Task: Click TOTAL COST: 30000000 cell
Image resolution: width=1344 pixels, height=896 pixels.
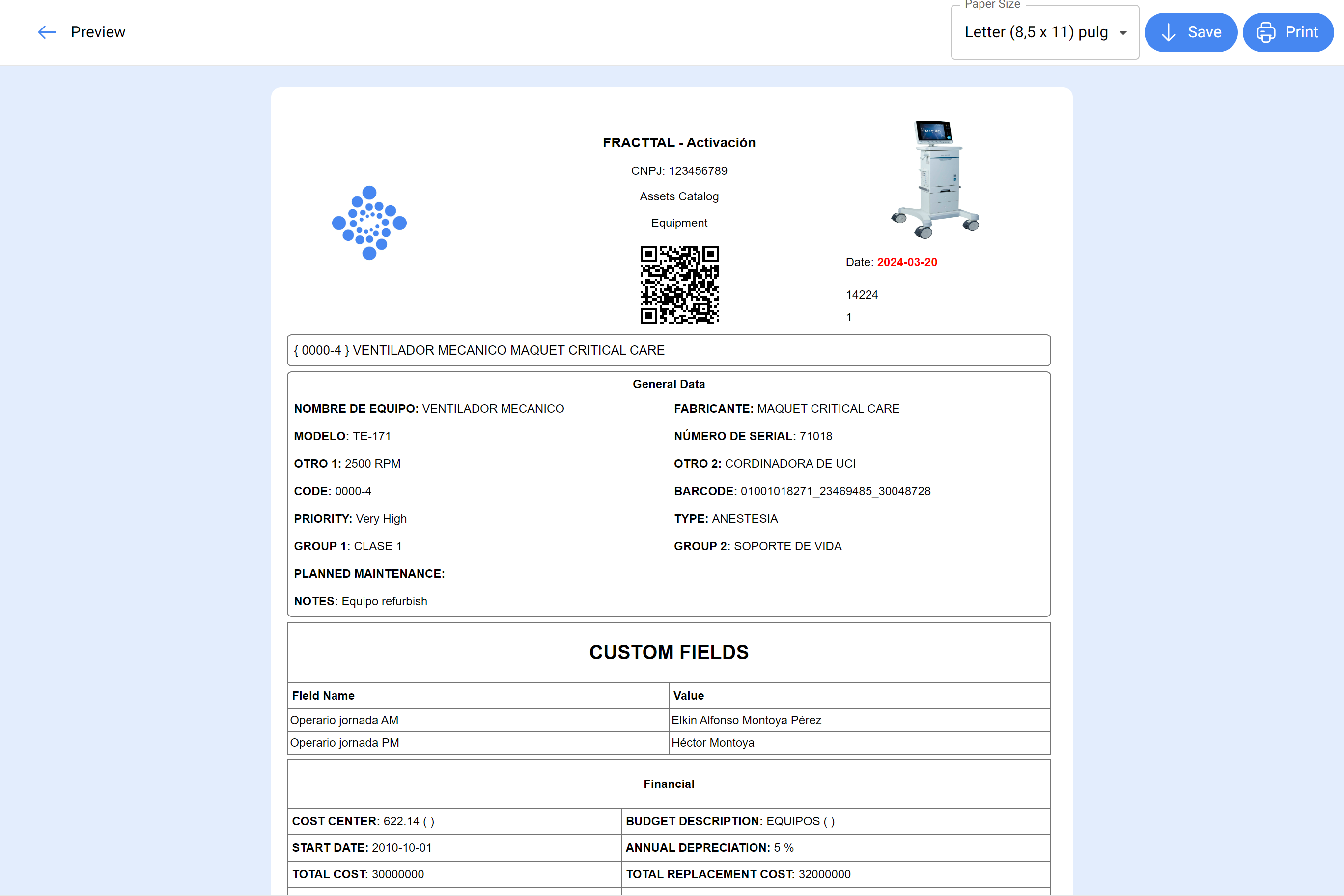Action: 454,874
